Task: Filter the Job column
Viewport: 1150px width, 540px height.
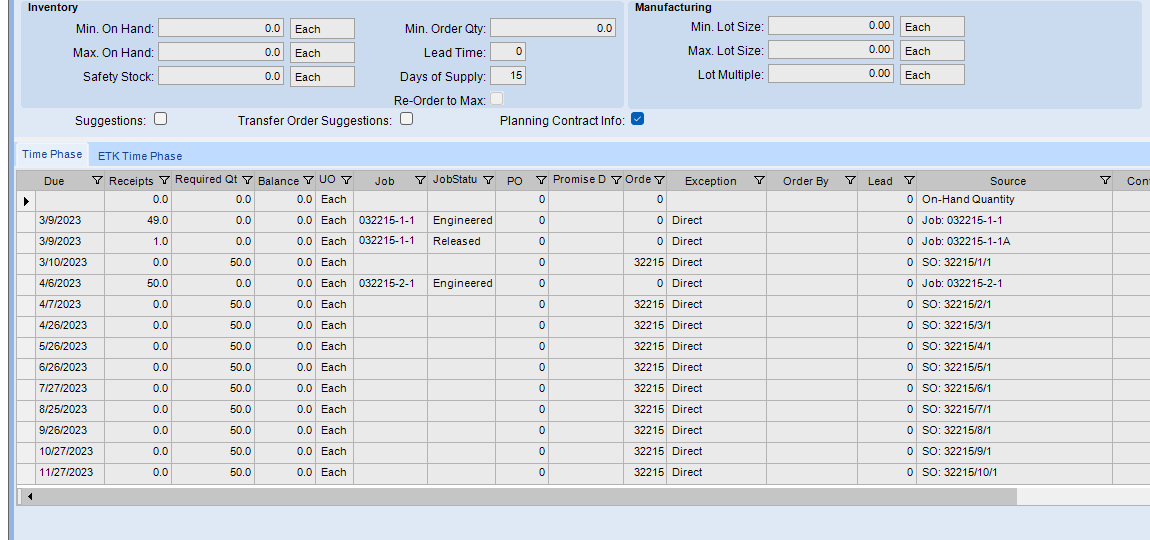Action: pos(420,180)
